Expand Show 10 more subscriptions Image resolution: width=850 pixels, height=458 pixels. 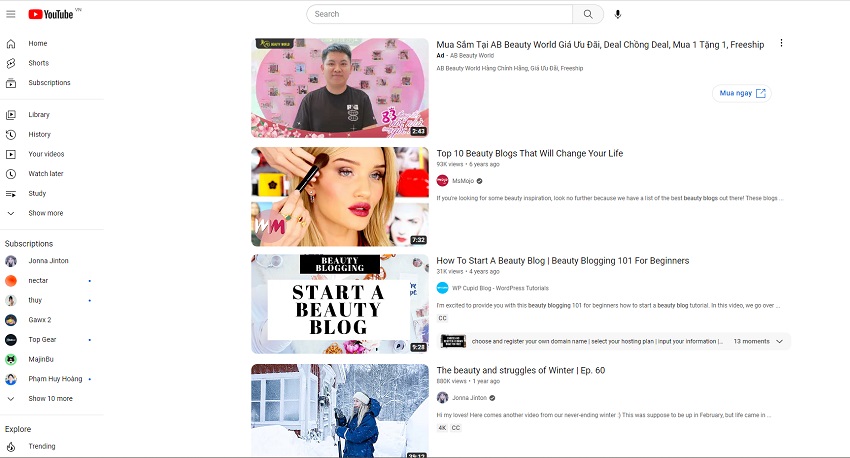(x=51, y=399)
